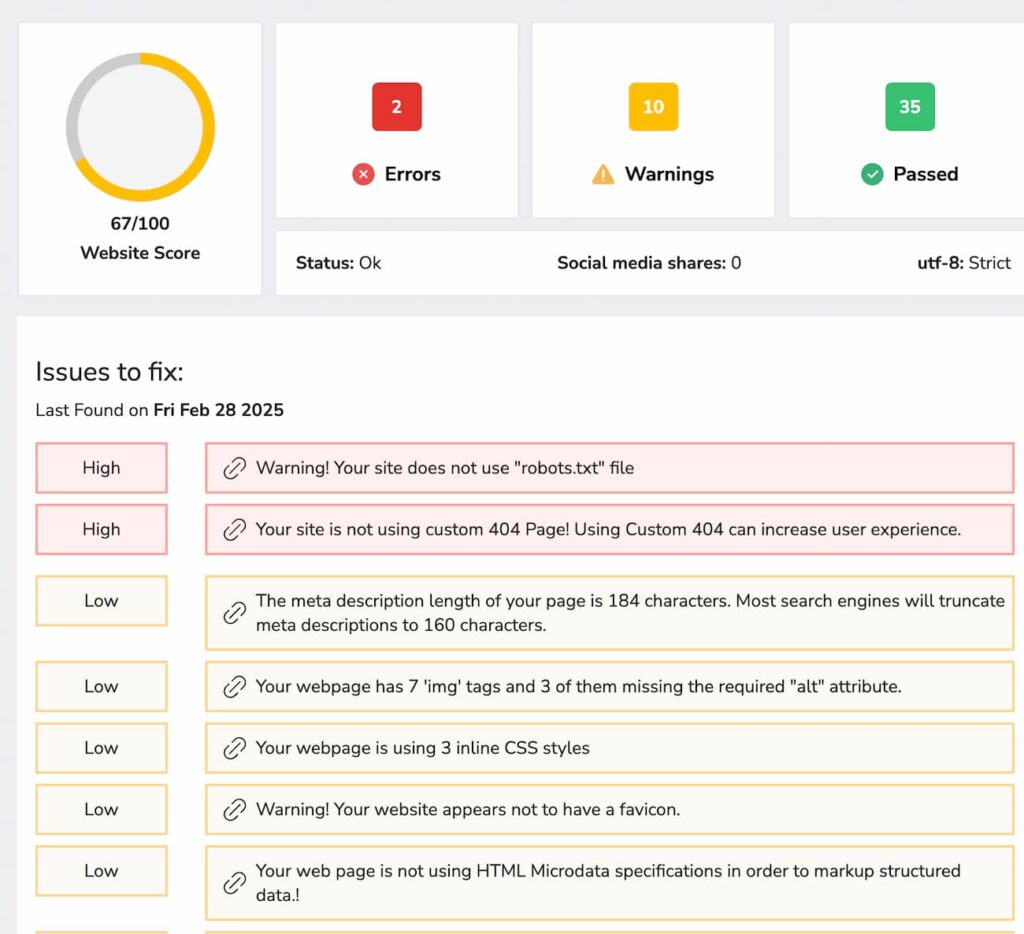Select the Low badge on the favicon row

click(101, 809)
